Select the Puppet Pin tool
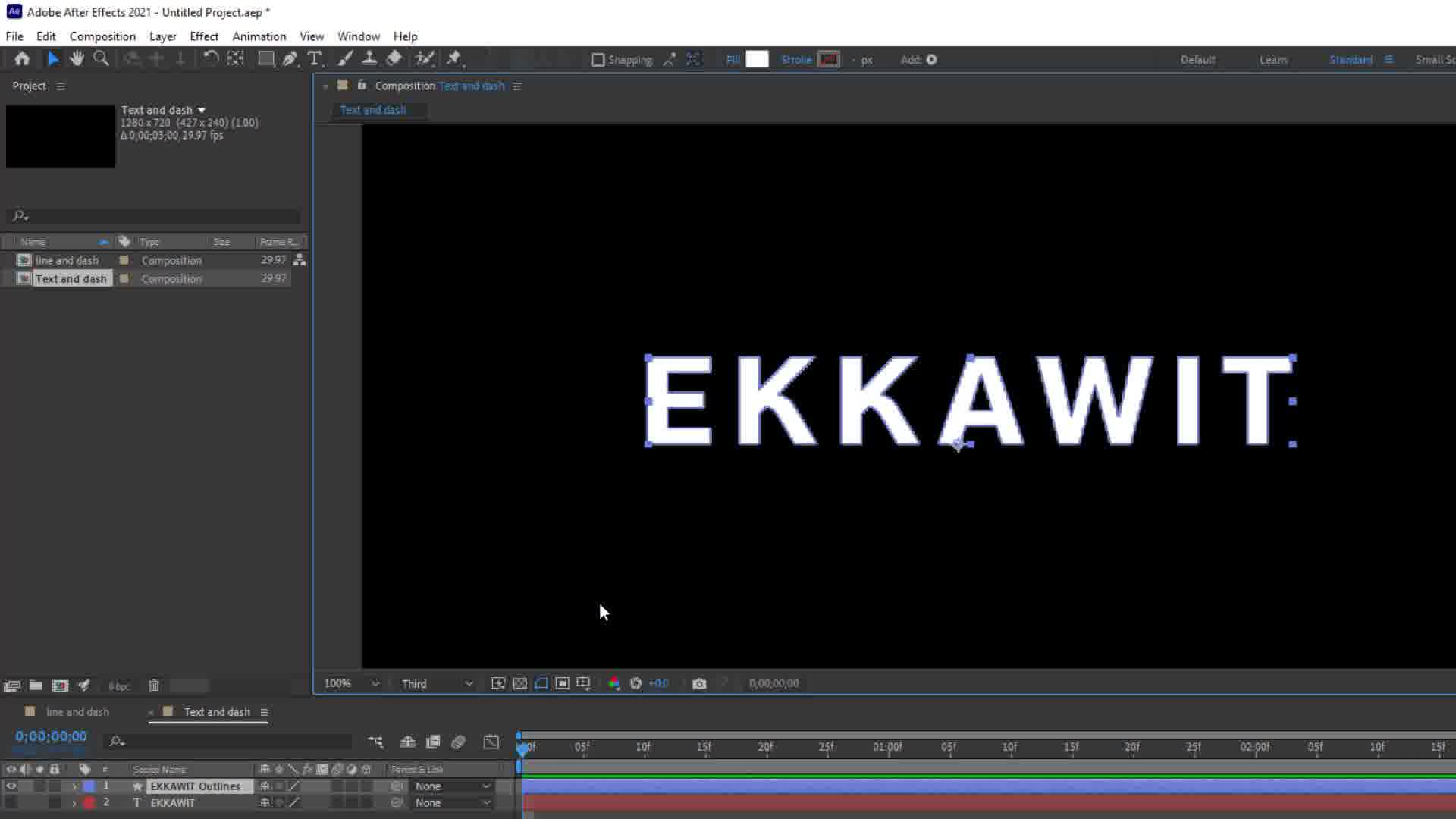The height and width of the screenshot is (819, 1456). click(x=454, y=59)
